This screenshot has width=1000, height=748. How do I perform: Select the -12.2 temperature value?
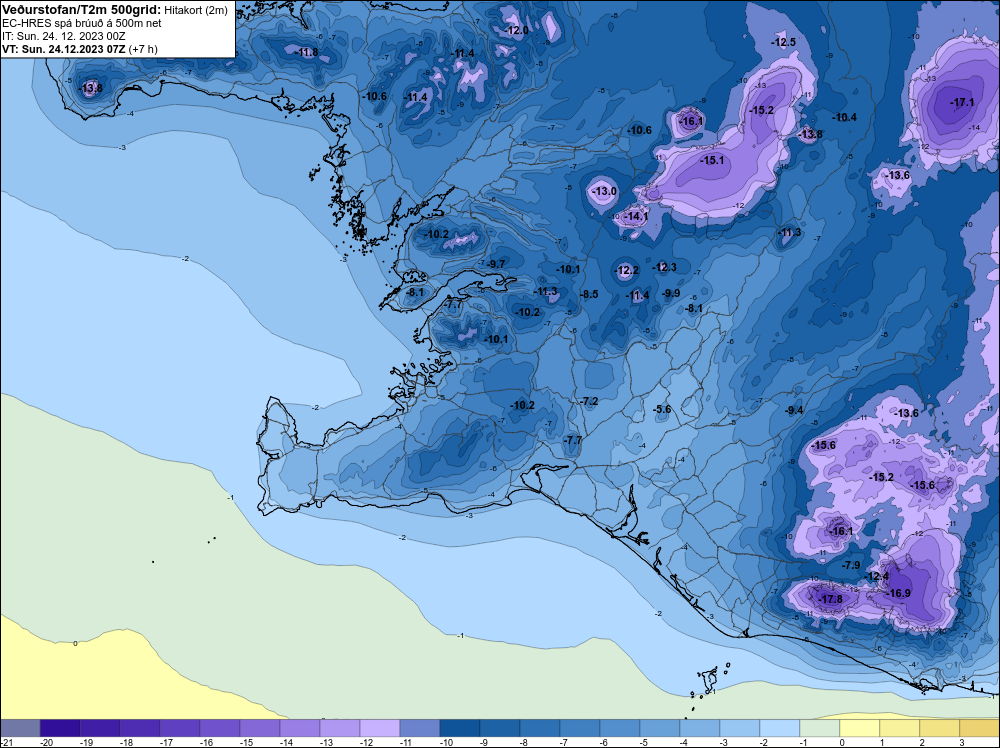coord(627,271)
